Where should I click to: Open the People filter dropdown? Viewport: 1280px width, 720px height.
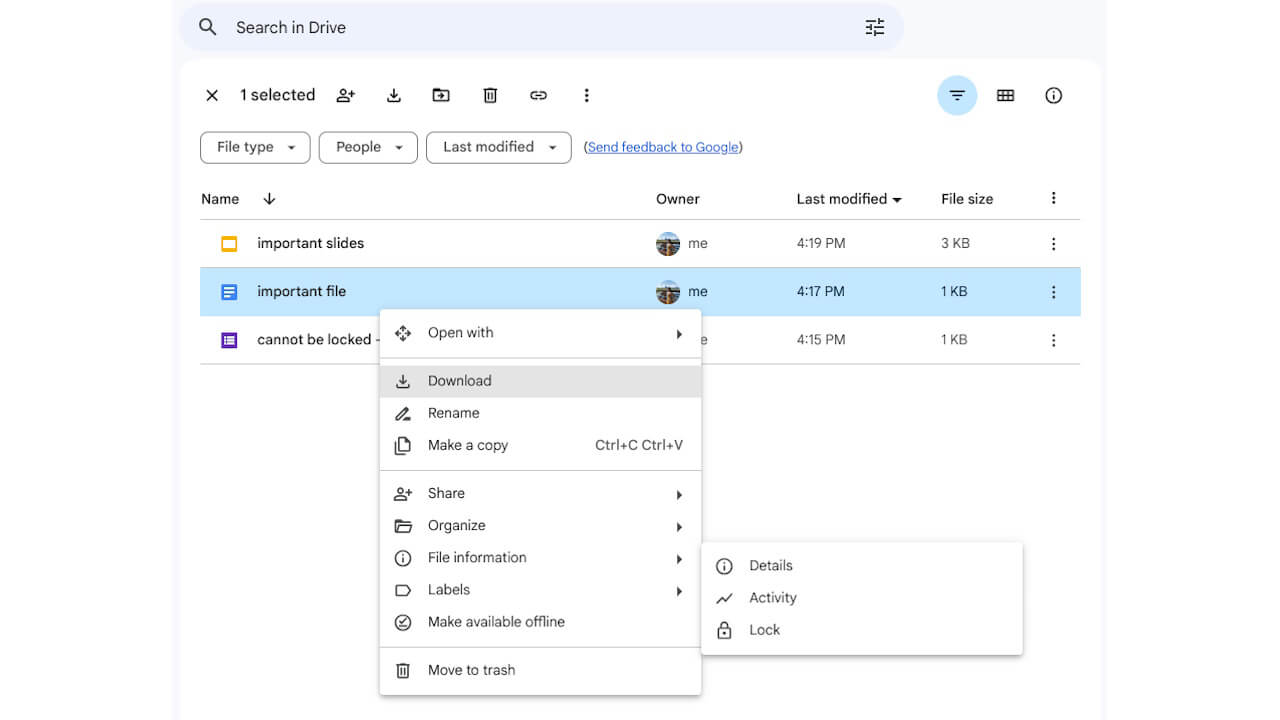click(367, 147)
